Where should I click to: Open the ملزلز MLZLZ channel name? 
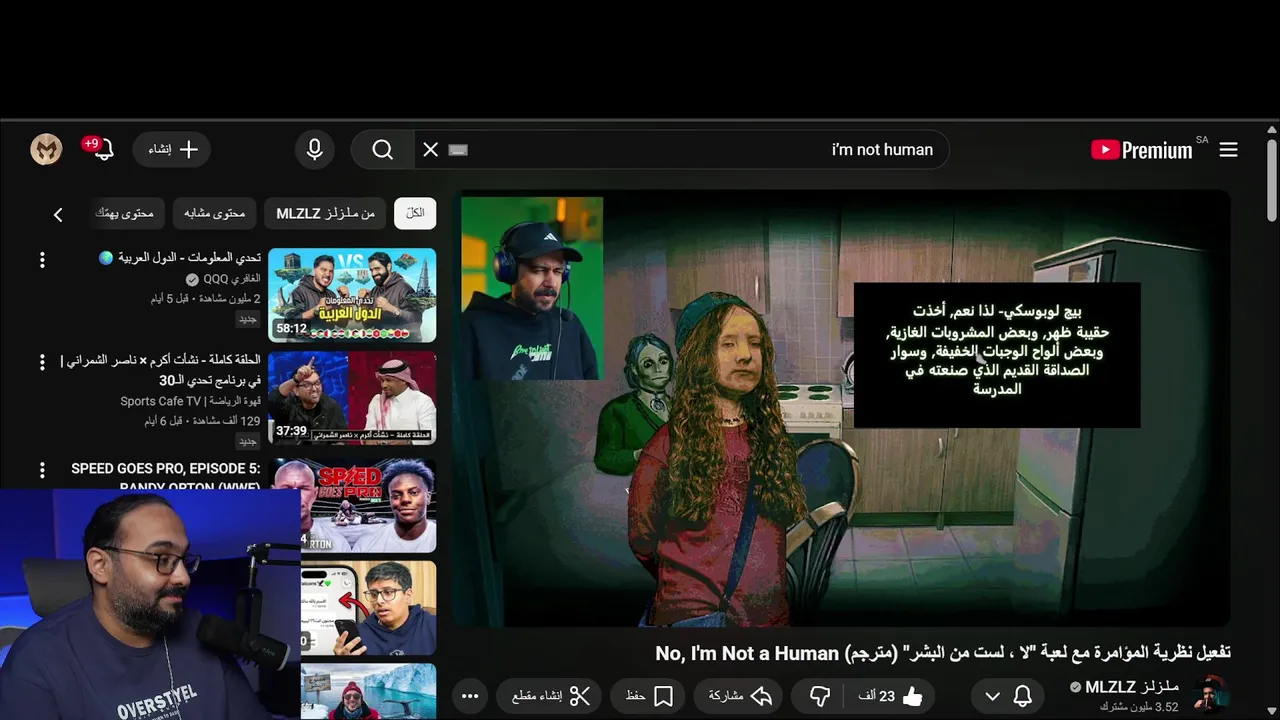[1132, 687]
